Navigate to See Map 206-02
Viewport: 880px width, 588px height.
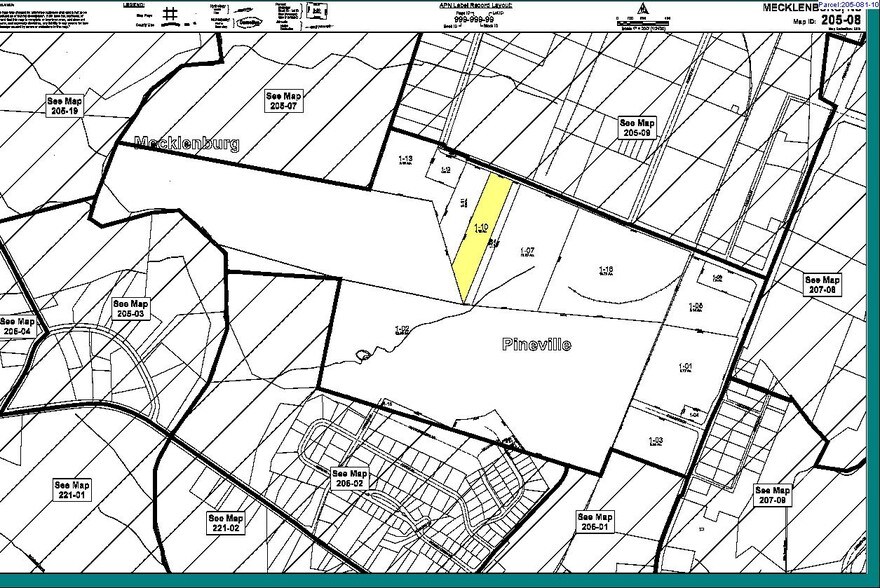click(x=352, y=479)
